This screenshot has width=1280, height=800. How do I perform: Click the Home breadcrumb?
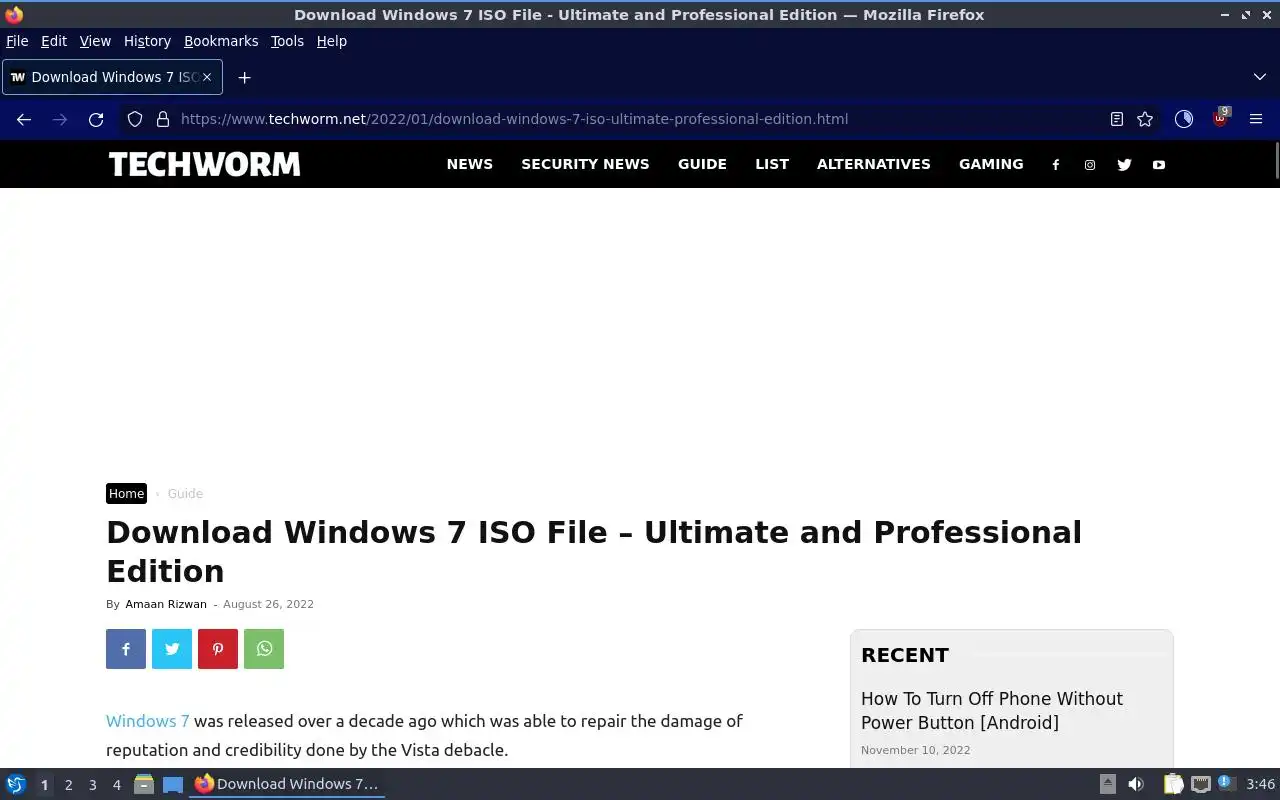coord(126,493)
